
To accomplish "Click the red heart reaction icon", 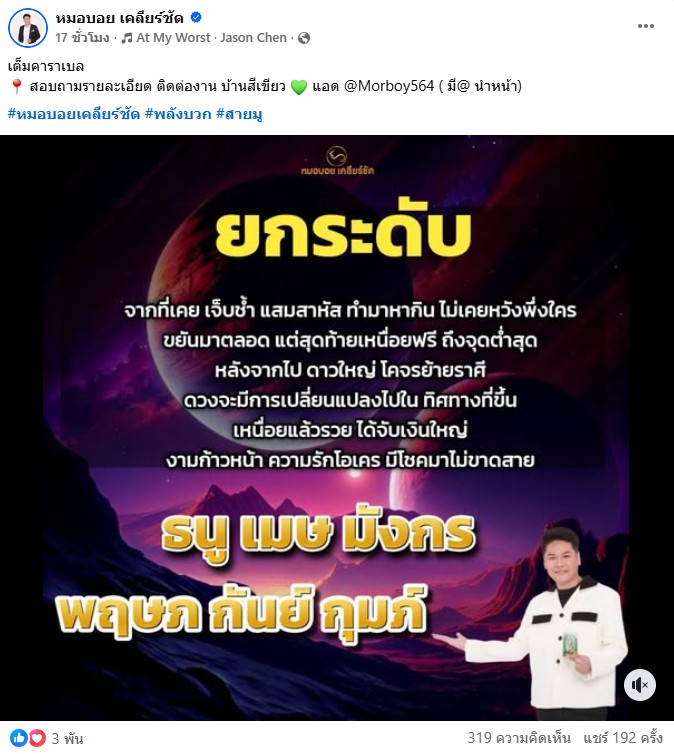I will click(x=37, y=738).
